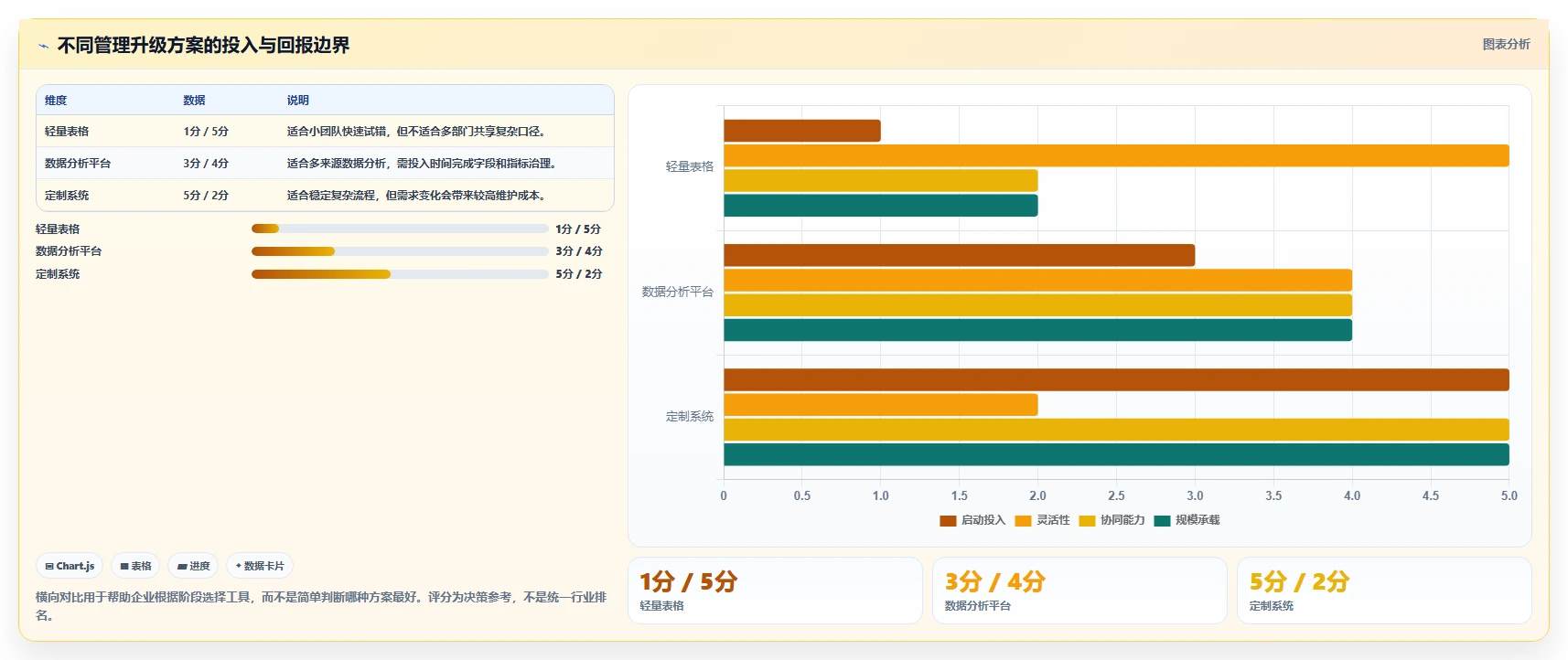This screenshot has height=660, width=1568.
Task: Toggle the 灵活性 legend swatch
Action: 1023,520
